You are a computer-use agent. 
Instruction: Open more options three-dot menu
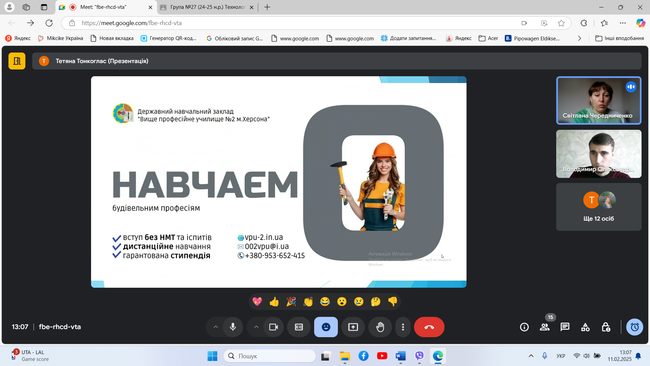click(403, 327)
